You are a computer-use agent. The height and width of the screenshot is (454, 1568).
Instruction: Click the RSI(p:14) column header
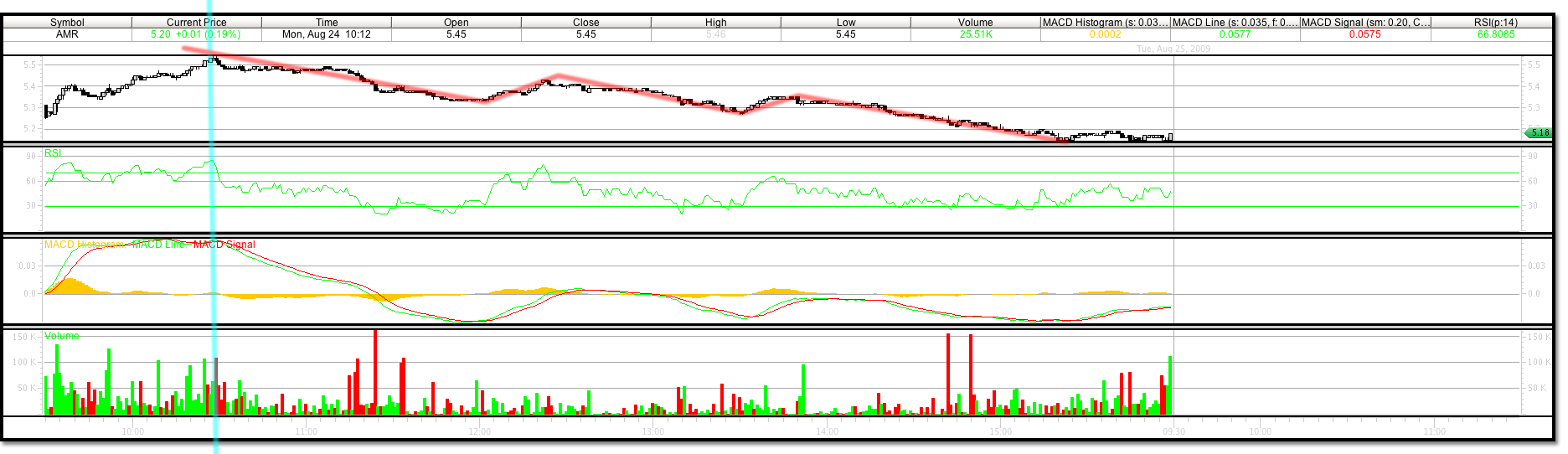pos(1495,23)
